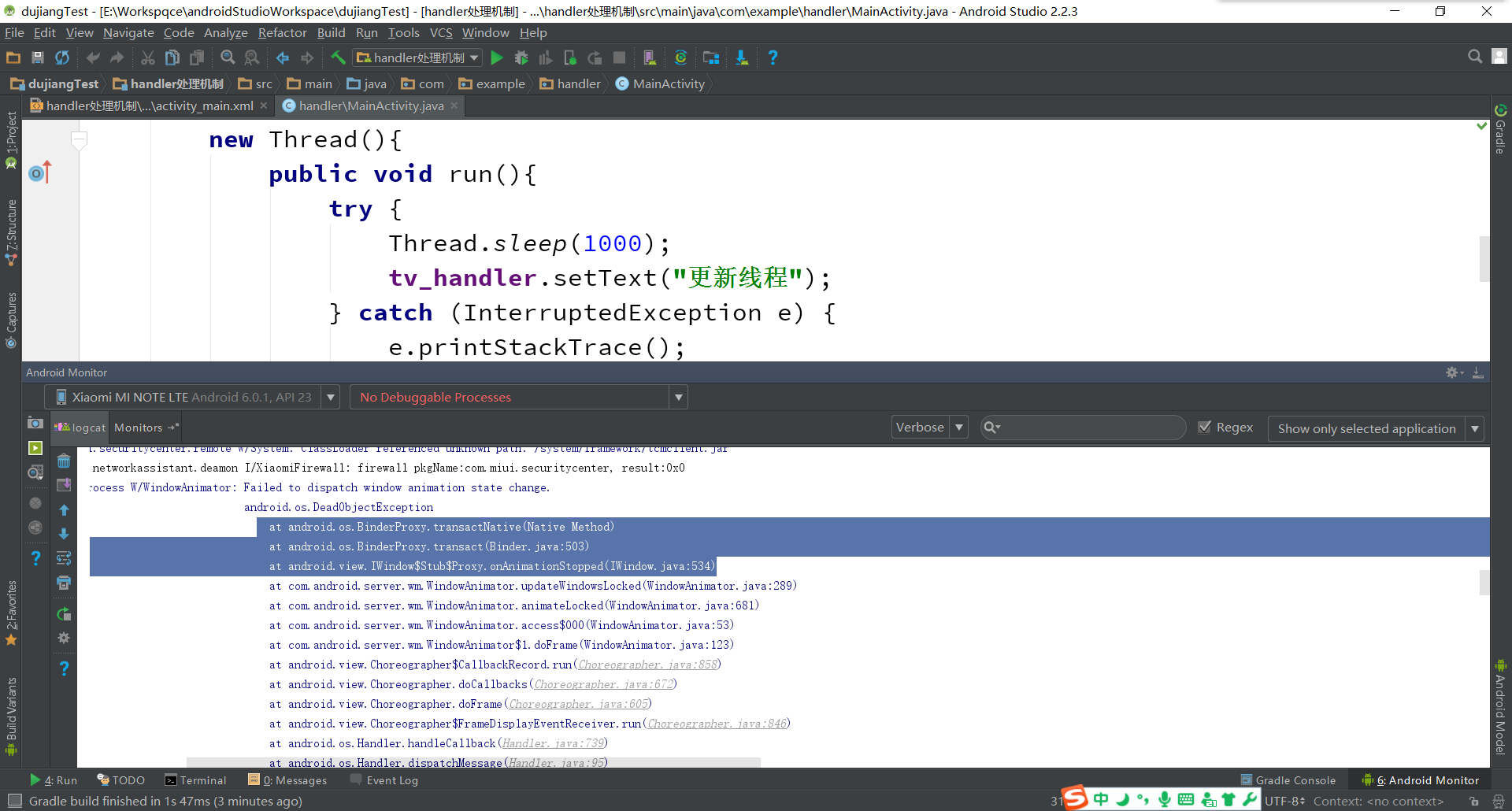Screen dimensions: 1512x811
Task: Click Sync Project with Gradle icon
Action: pyautogui.click(x=681, y=57)
